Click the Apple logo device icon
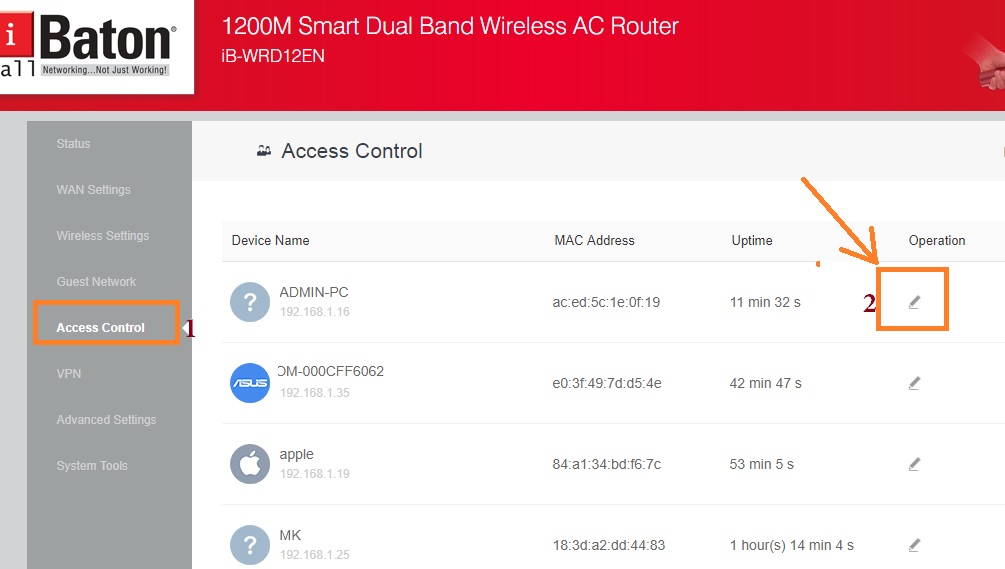1005x569 pixels. [x=250, y=464]
